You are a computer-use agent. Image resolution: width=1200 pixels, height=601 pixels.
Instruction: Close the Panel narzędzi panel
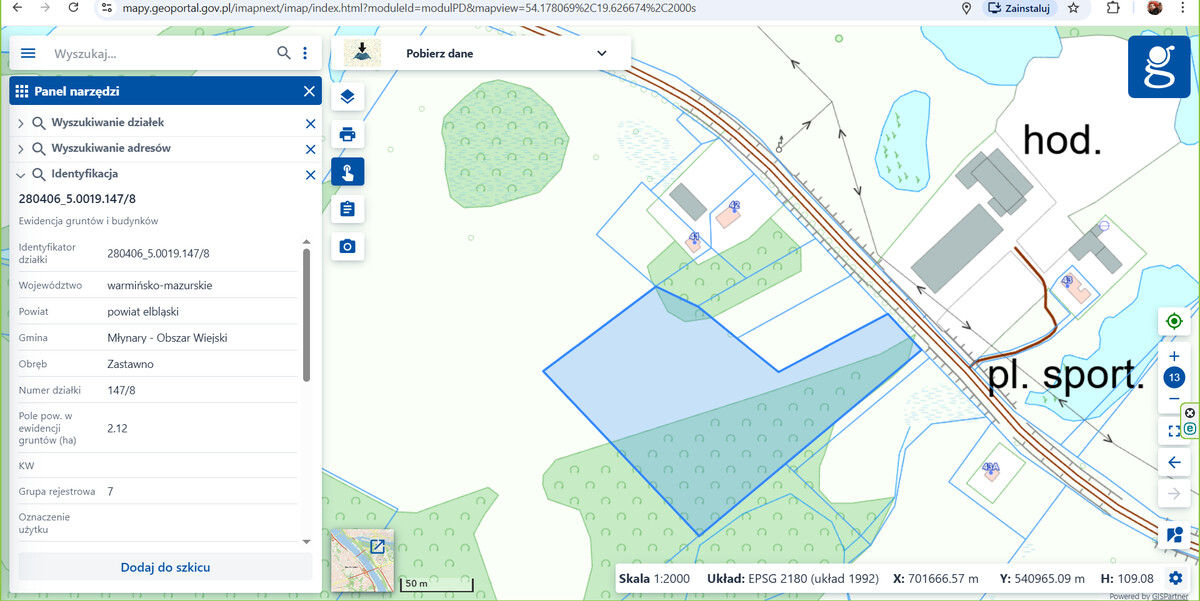click(x=309, y=91)
